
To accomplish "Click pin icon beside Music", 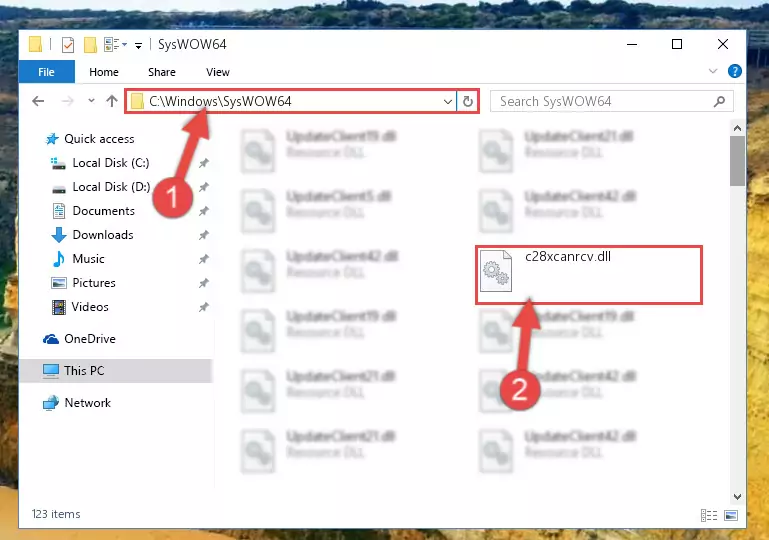I will 204,259.
